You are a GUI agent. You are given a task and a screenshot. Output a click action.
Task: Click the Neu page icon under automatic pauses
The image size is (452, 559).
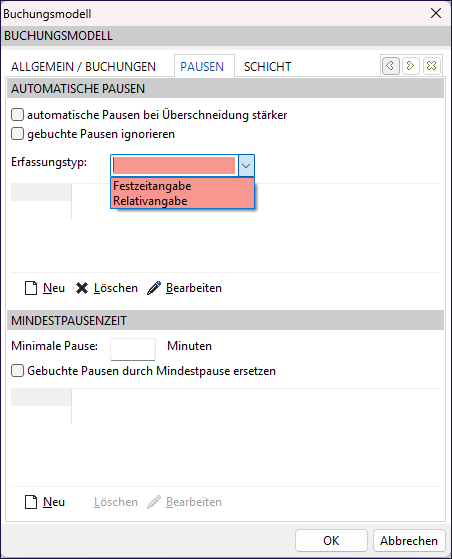[x=31, y=288]
